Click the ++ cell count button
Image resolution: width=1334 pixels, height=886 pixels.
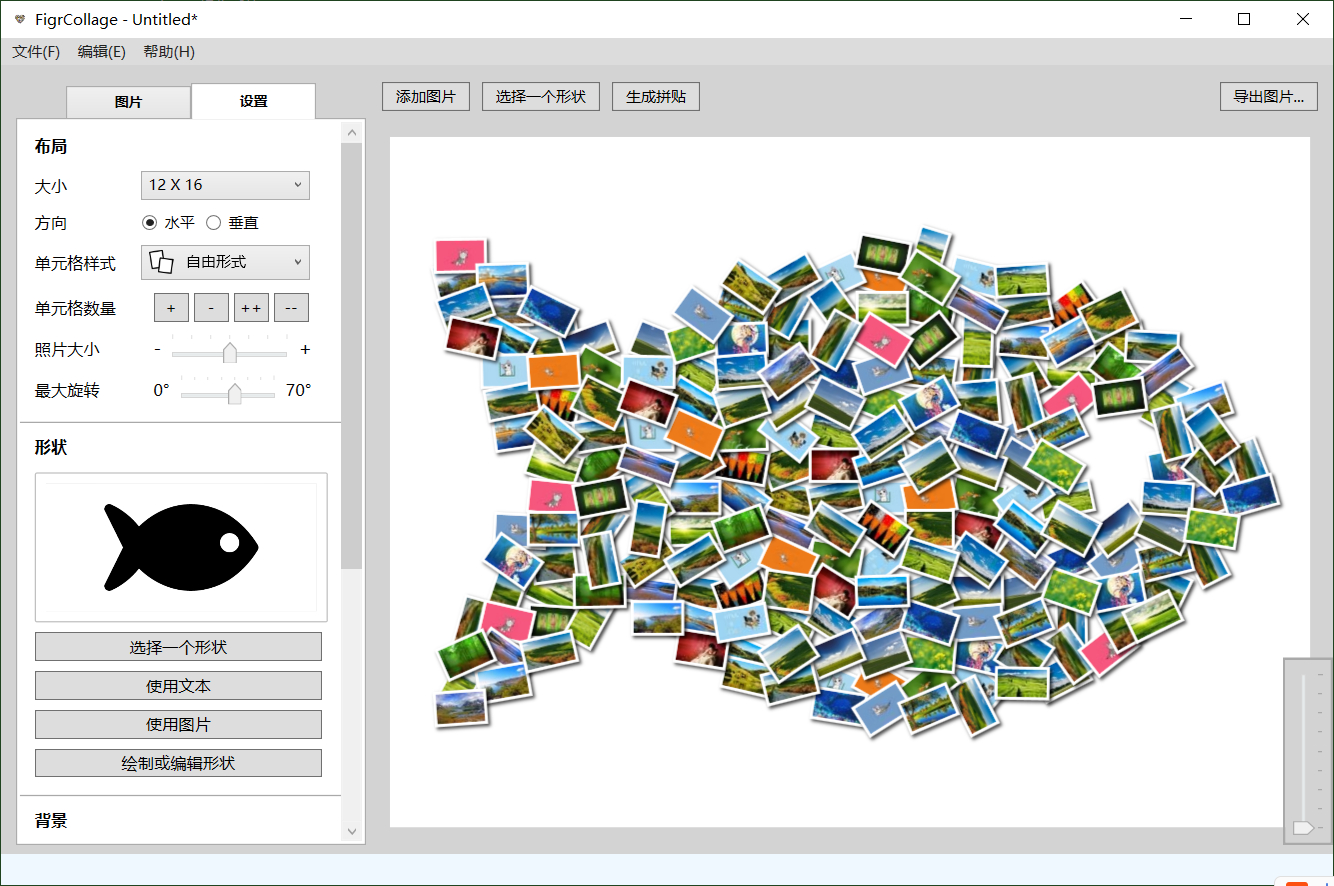251,308
